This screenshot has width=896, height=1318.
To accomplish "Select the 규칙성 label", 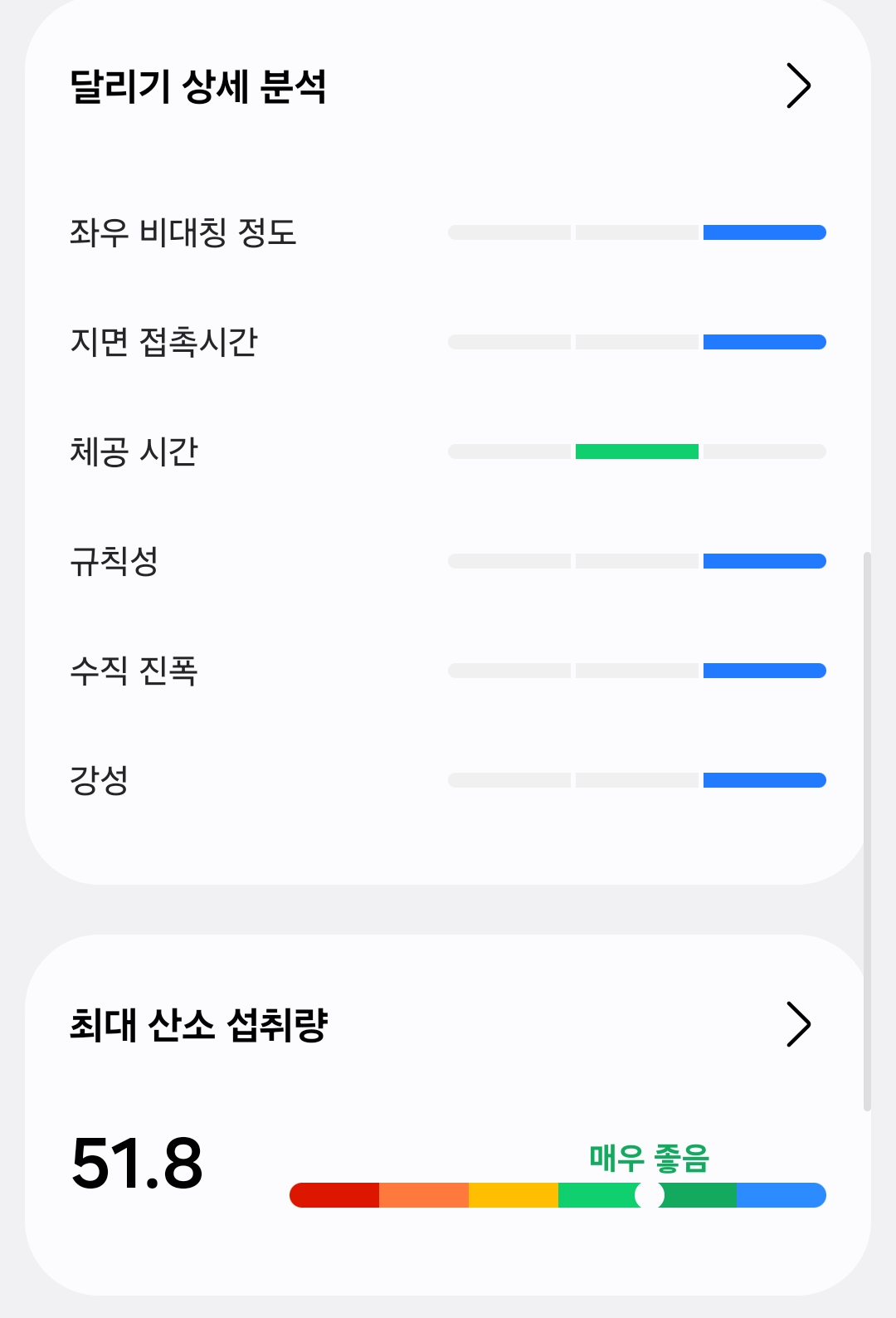I will click(114, 561).
